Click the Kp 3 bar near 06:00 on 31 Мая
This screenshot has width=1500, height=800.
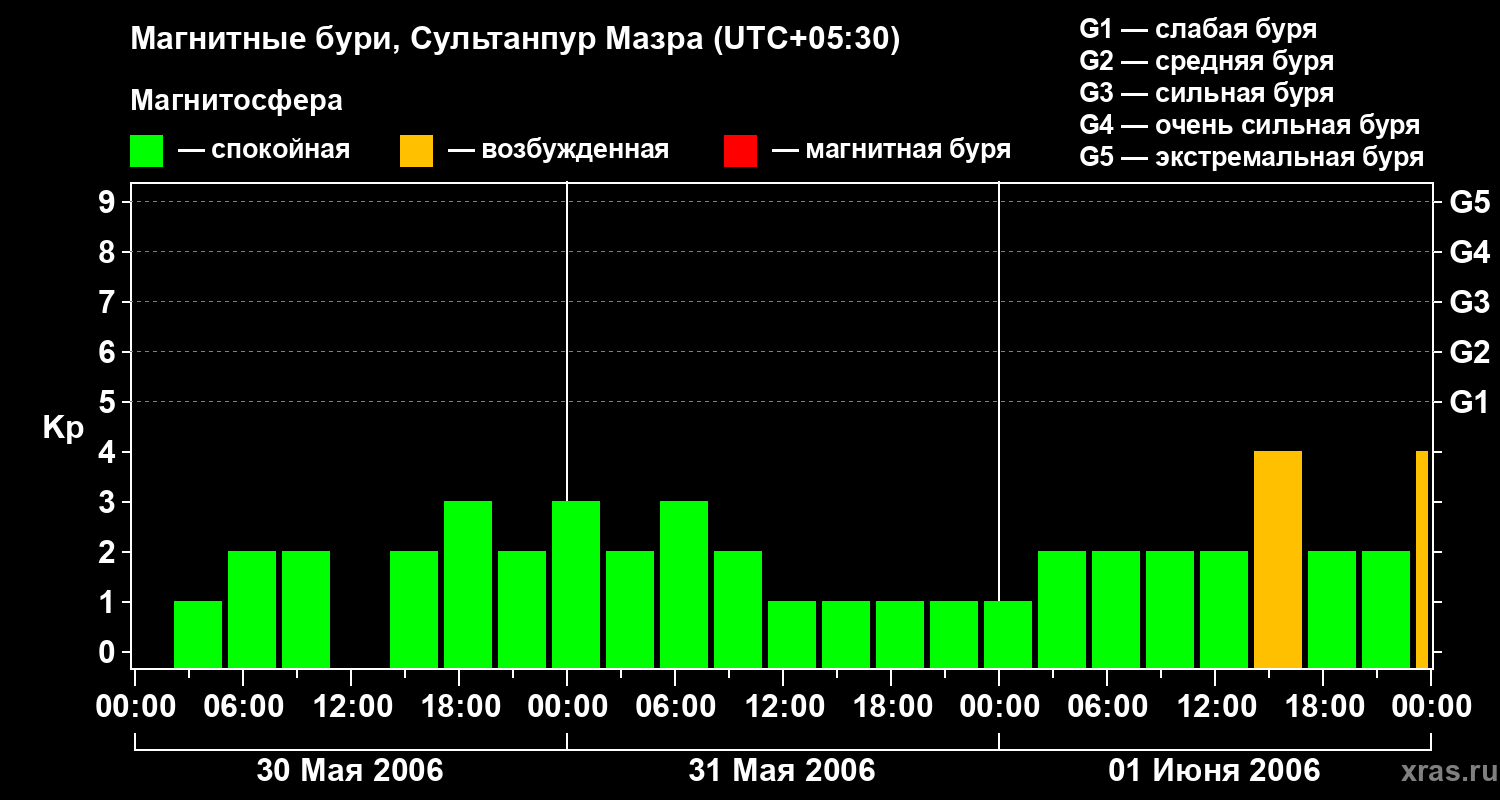point(684,585)
